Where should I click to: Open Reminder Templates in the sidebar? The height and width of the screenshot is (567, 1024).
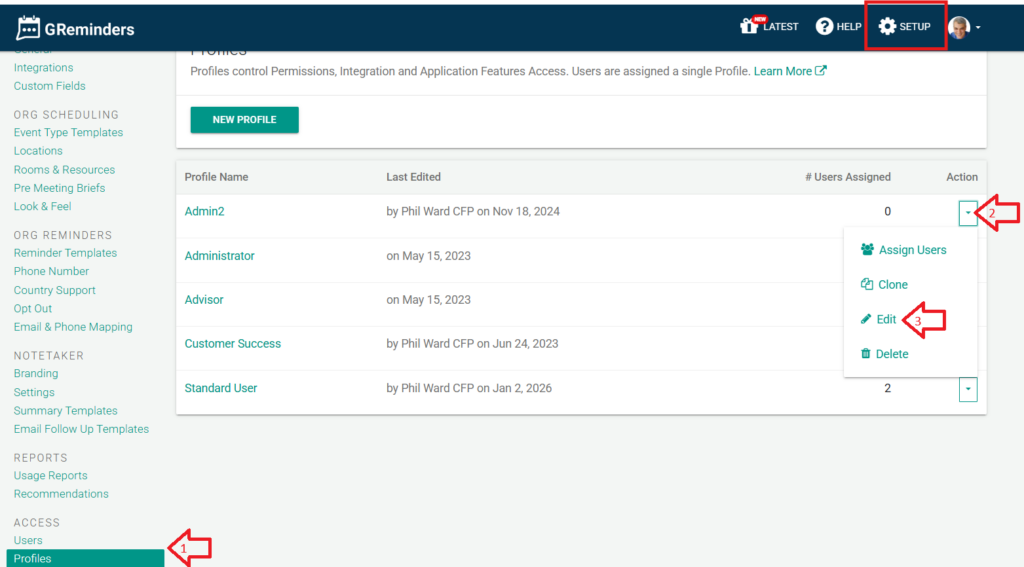pos(65,253)
